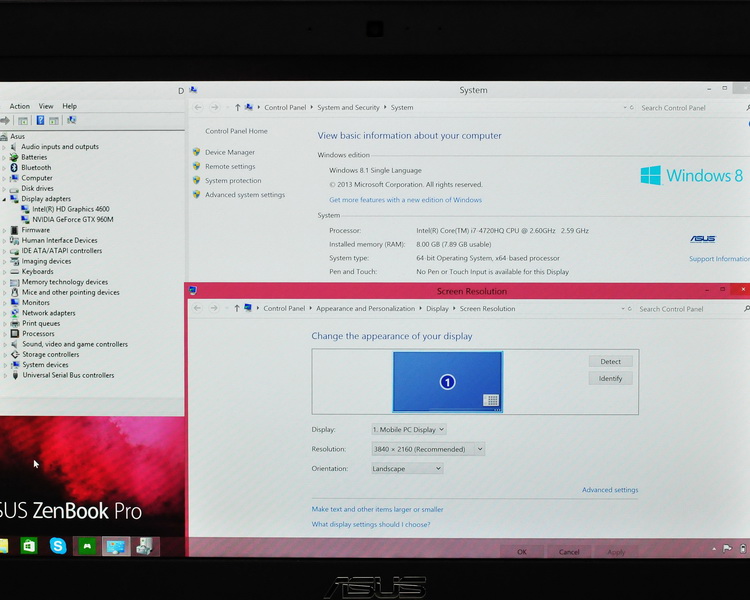Screen dimensions: 750x600
Task: Click the show/hide console tree toolbar icon
Action: (22, 121)
